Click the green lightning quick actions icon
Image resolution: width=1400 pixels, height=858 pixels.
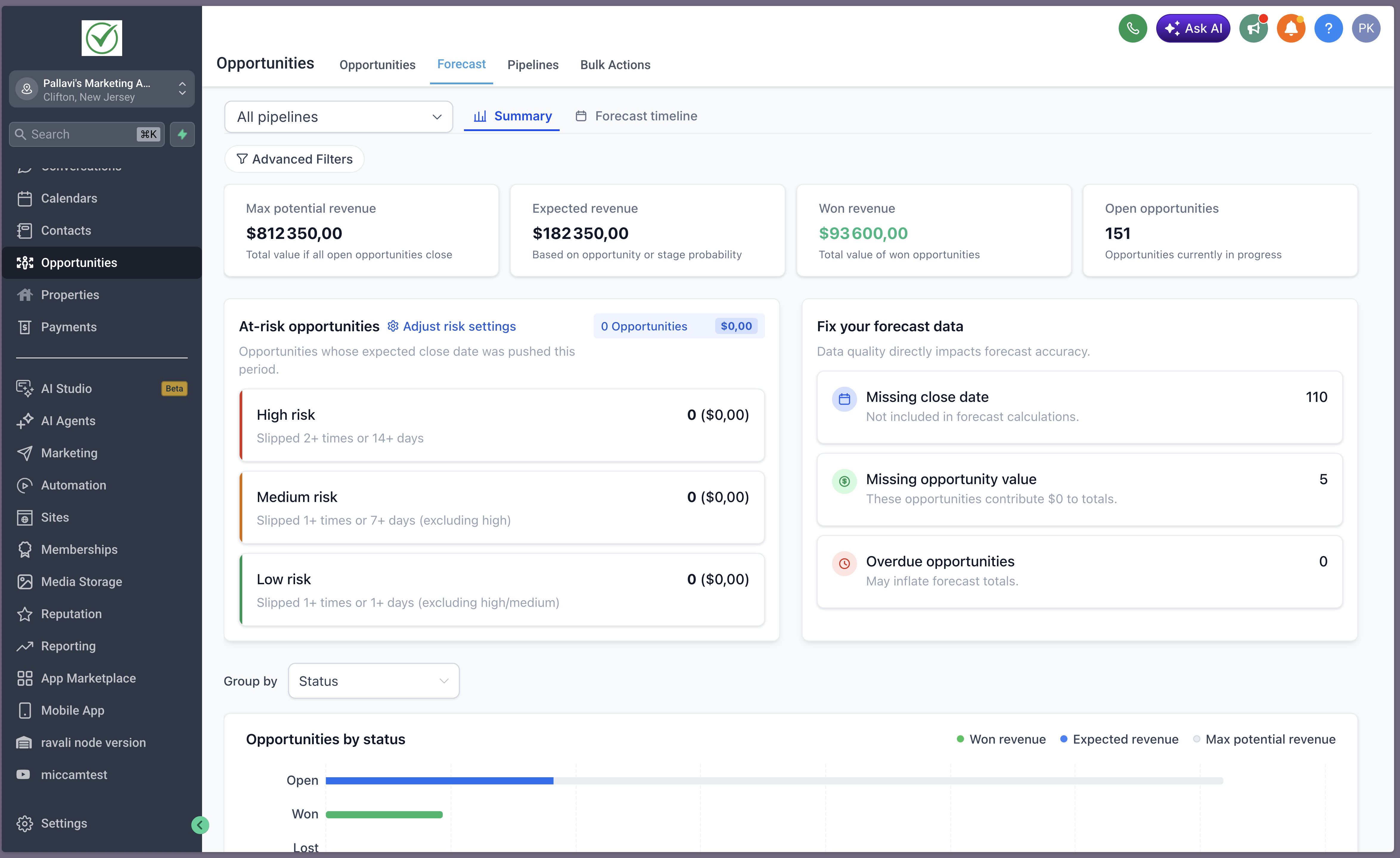[x=182, y=134]
